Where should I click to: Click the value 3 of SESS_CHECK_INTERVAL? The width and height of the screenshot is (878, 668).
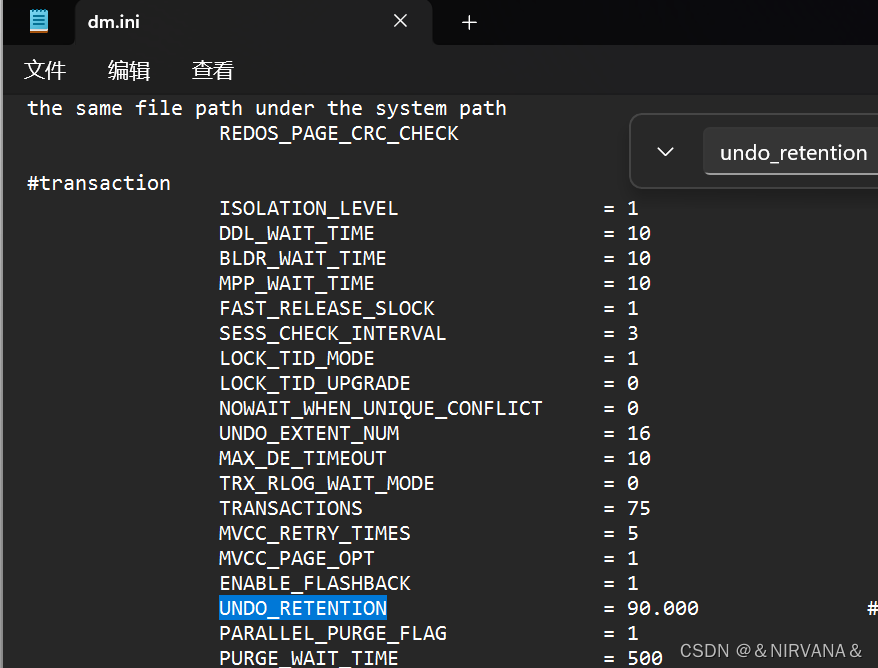click(x=633, y=334)
